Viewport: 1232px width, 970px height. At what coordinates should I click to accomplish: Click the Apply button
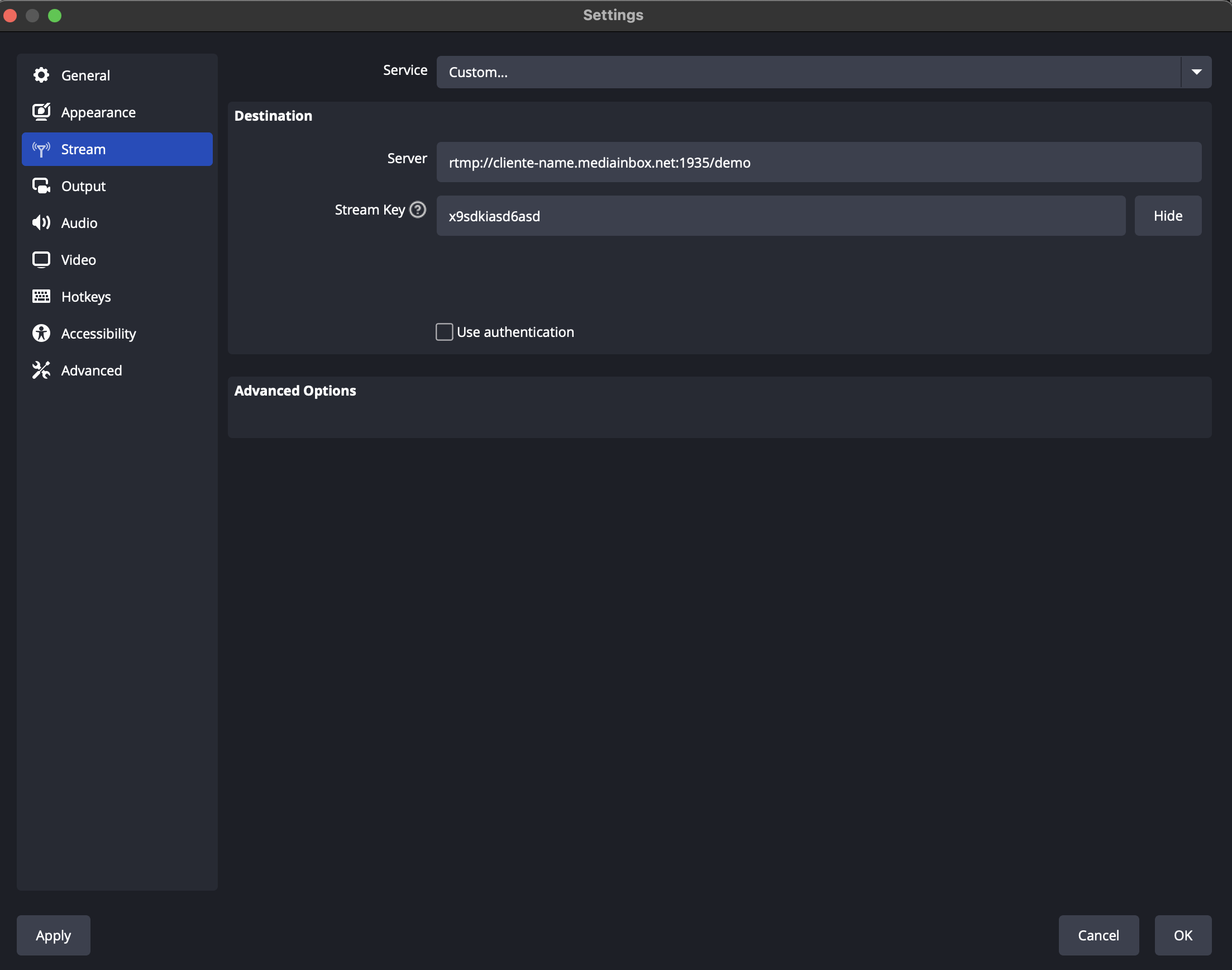[54, 935]
